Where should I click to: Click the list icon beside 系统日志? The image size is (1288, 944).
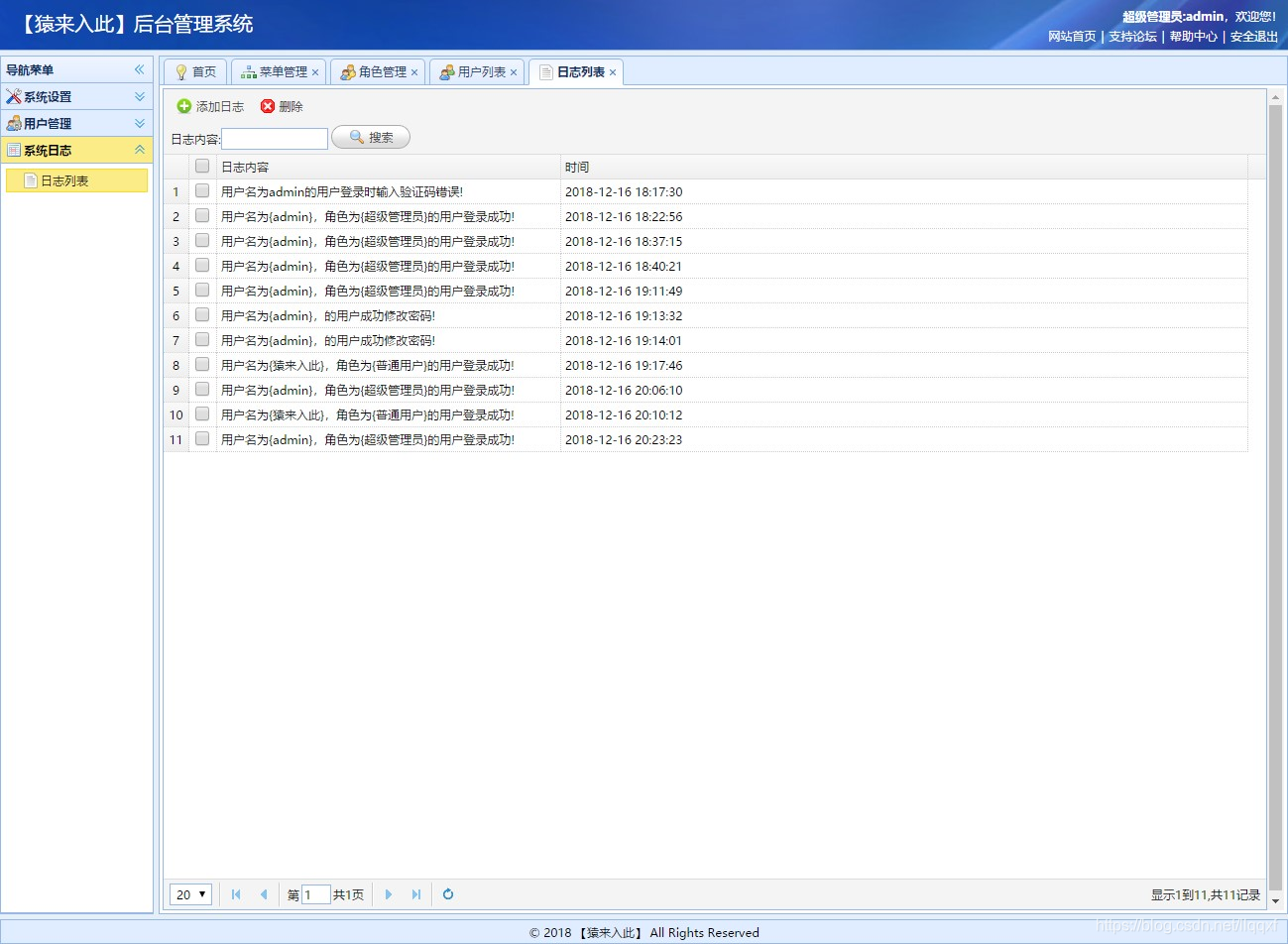point(14,151)
